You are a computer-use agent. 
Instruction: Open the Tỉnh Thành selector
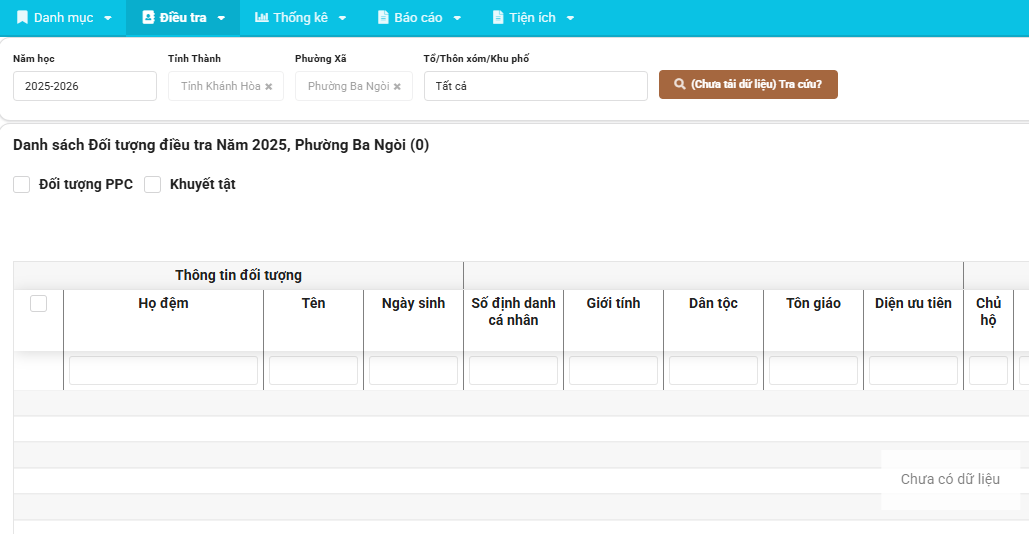click(x=226, y=86)
